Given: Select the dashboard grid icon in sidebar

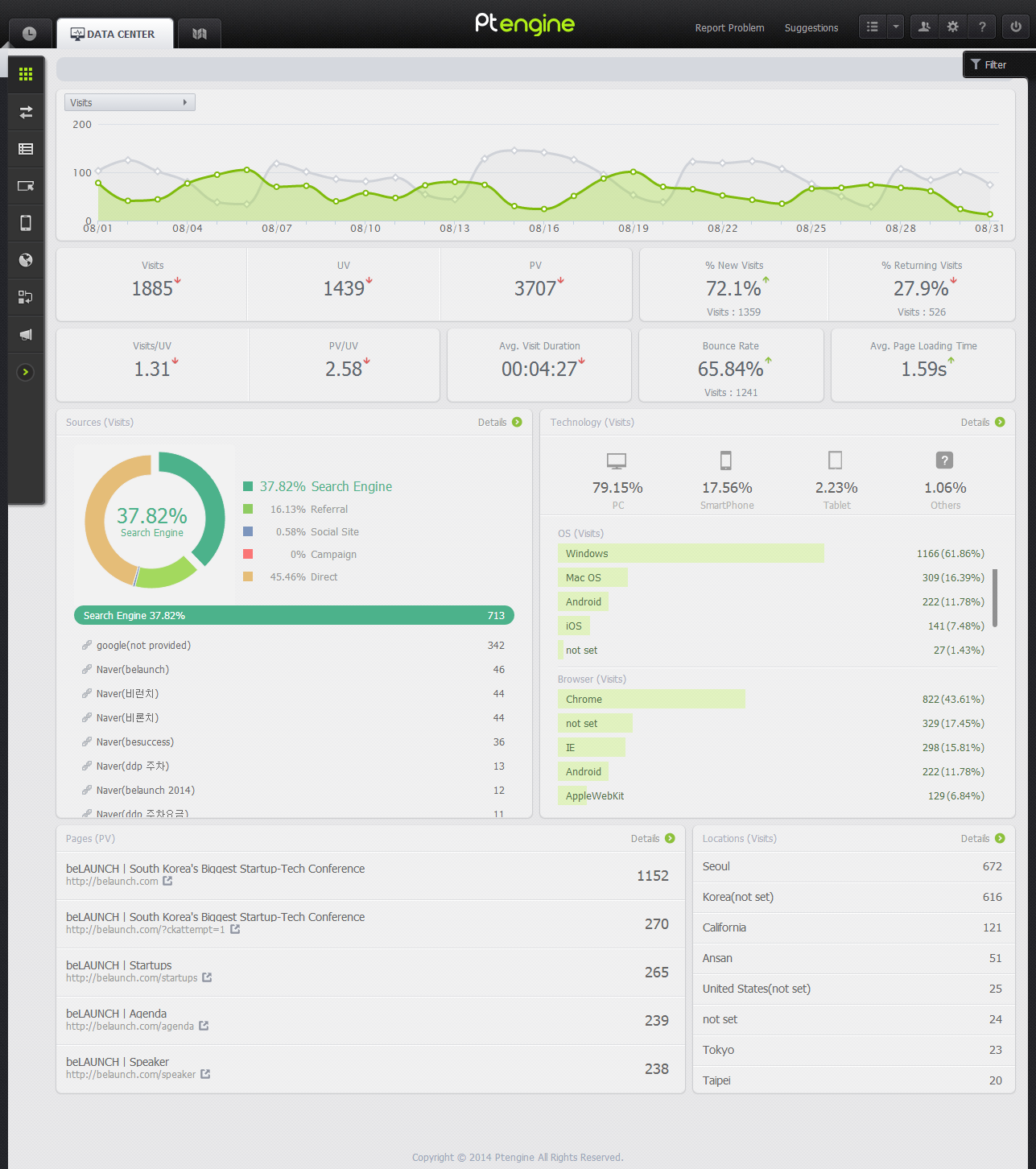Looking at the screenshot, I should coord(25,75).
